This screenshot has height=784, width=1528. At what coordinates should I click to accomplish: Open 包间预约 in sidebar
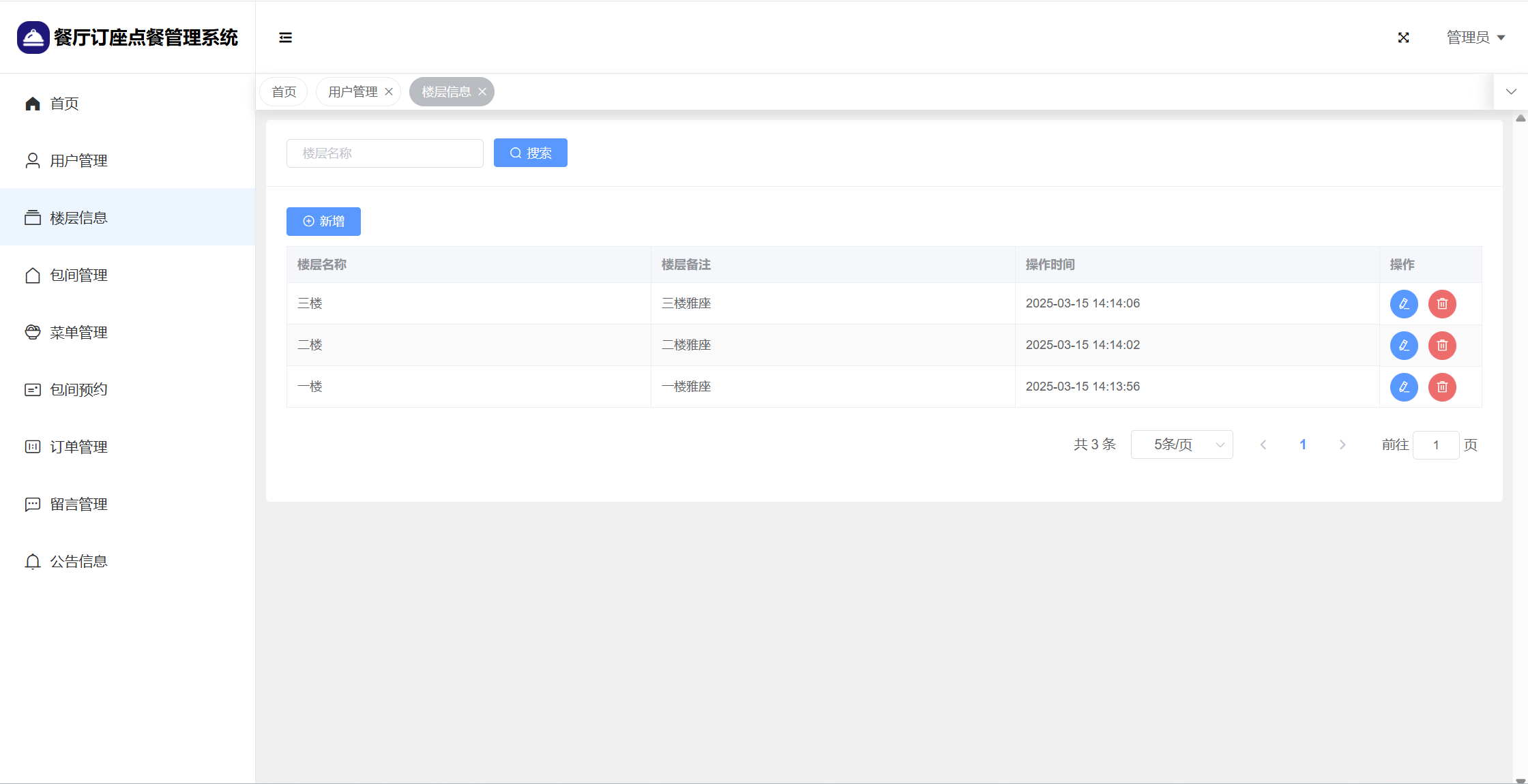pos(78,390)
